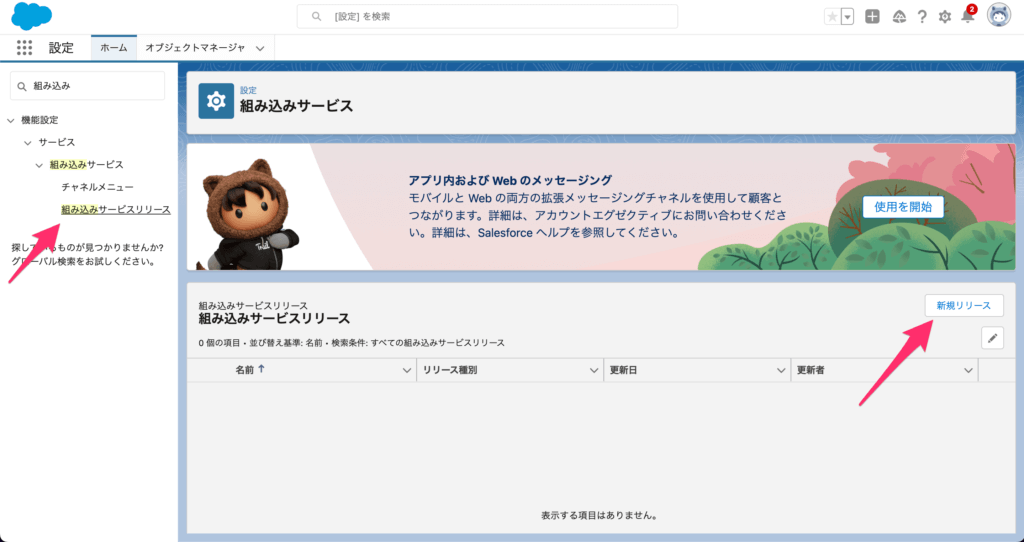Open the 更新日 column dropdown chevron
Image resolution: width=1024 pixels, height=542 pixels.
click(781, 370)
